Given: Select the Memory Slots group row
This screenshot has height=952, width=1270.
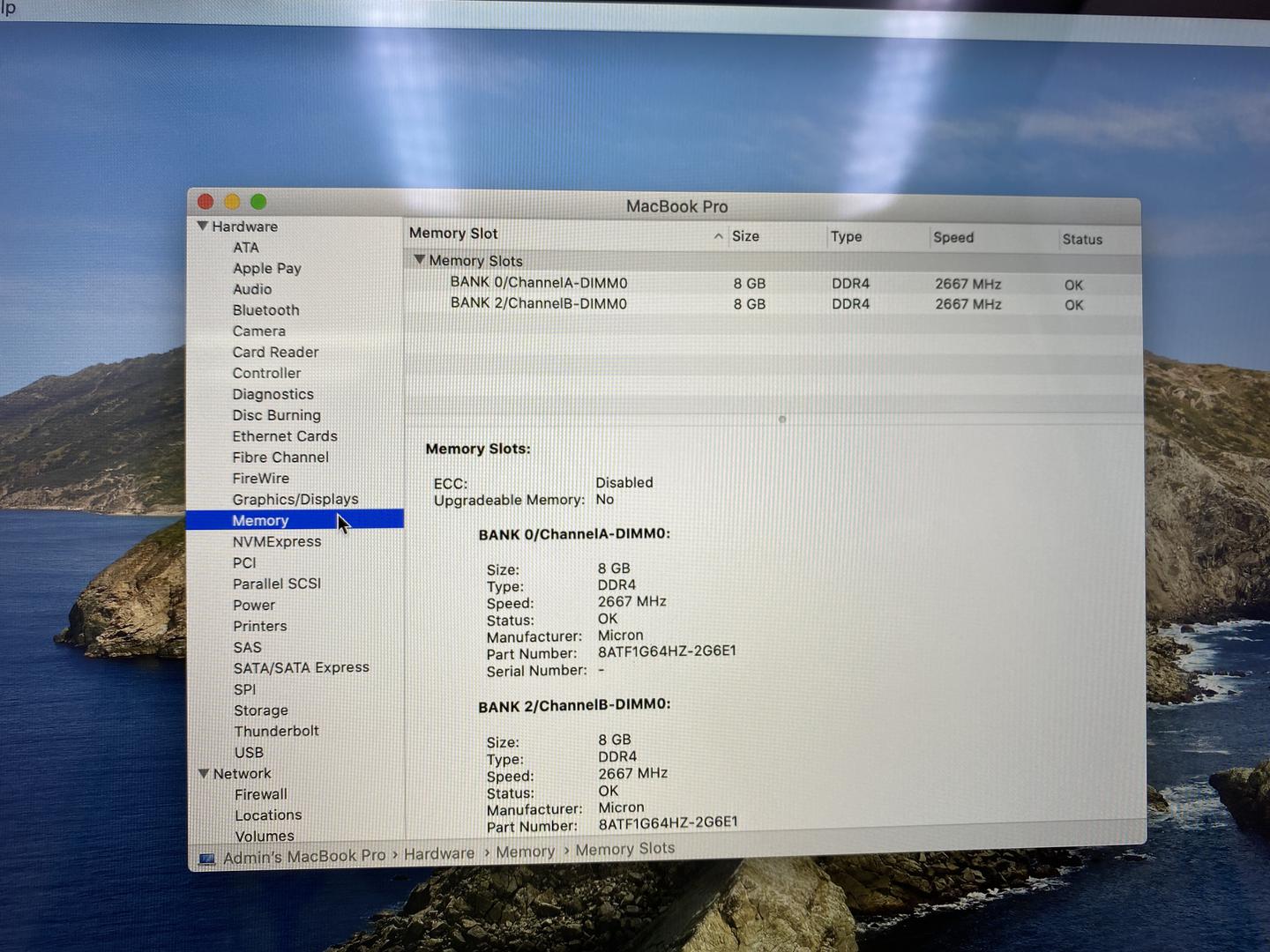Looking at the screenshot, I should pyautogui.click(x=772, y=262).
